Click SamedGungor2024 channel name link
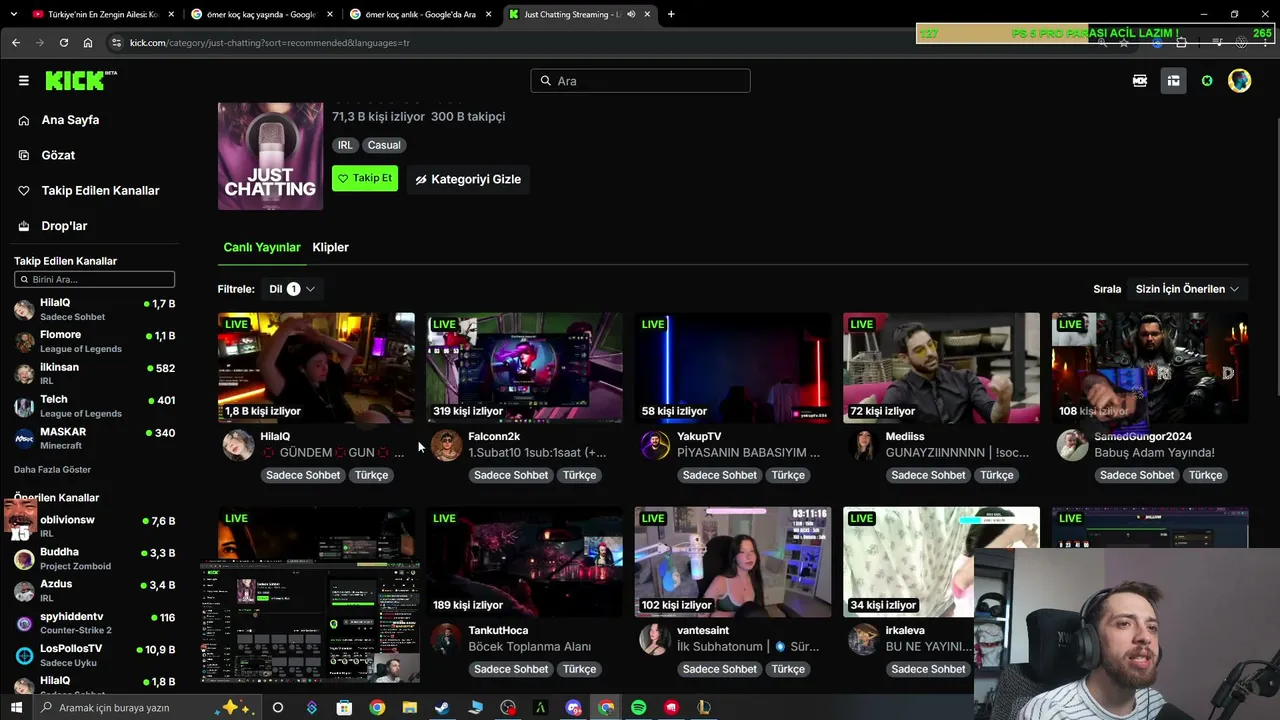This screenshot has height=720, width=1280. click(x=1143, y=436)
